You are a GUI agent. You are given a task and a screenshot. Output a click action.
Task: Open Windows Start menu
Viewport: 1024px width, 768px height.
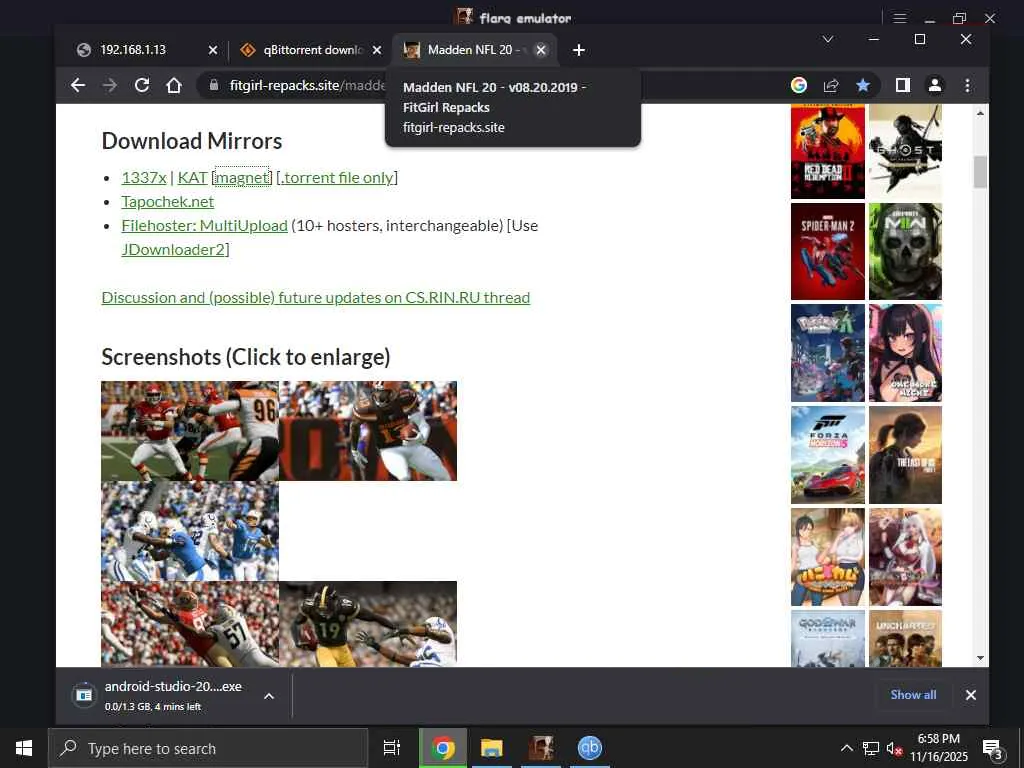(x=24, y=748)
